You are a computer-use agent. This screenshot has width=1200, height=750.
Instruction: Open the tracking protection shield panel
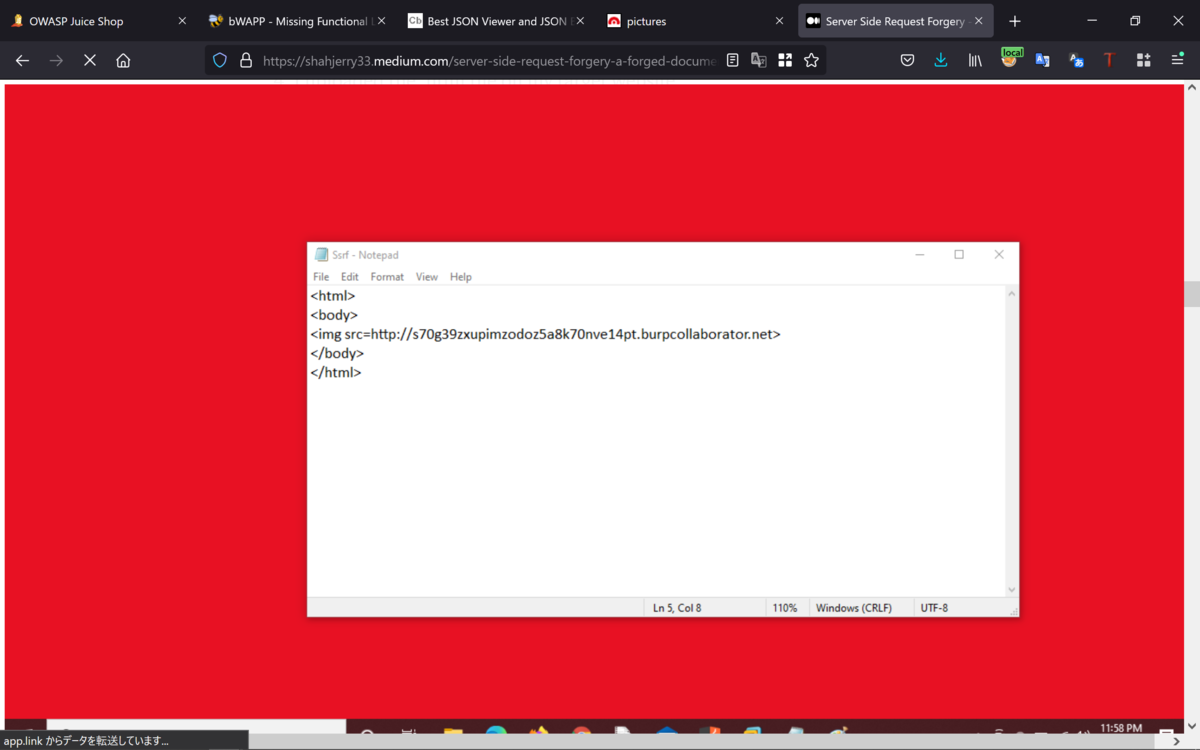coord(220,61)
